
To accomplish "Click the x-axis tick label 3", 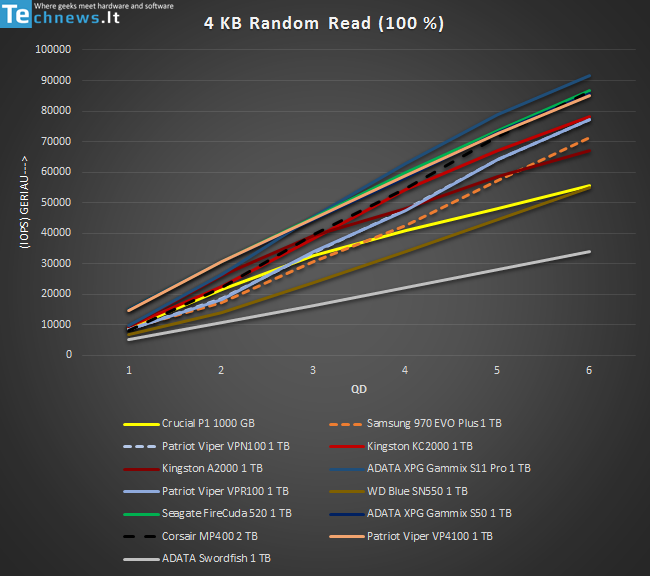I will (313, 370).
